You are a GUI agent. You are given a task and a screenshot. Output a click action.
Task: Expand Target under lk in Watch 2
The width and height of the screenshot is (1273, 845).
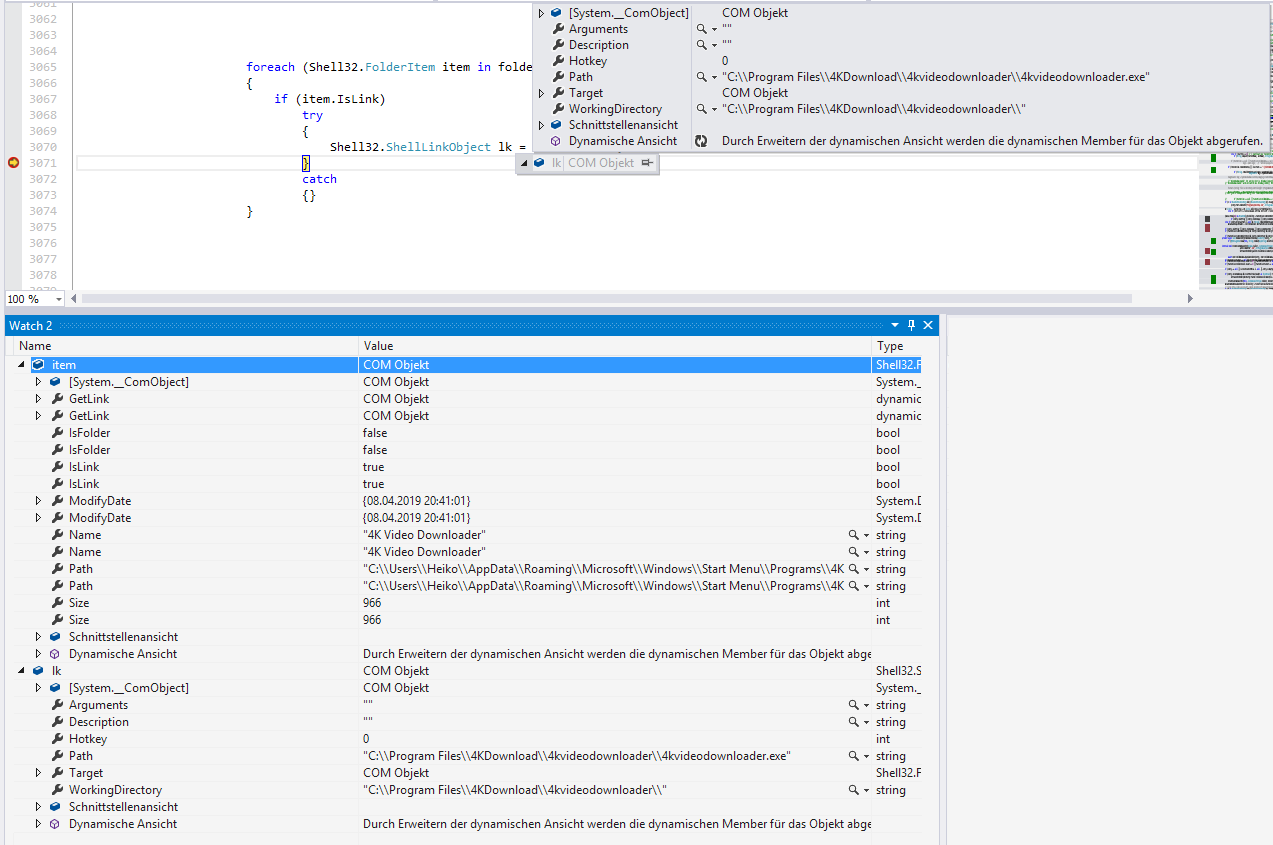click(x=39, y=773)
